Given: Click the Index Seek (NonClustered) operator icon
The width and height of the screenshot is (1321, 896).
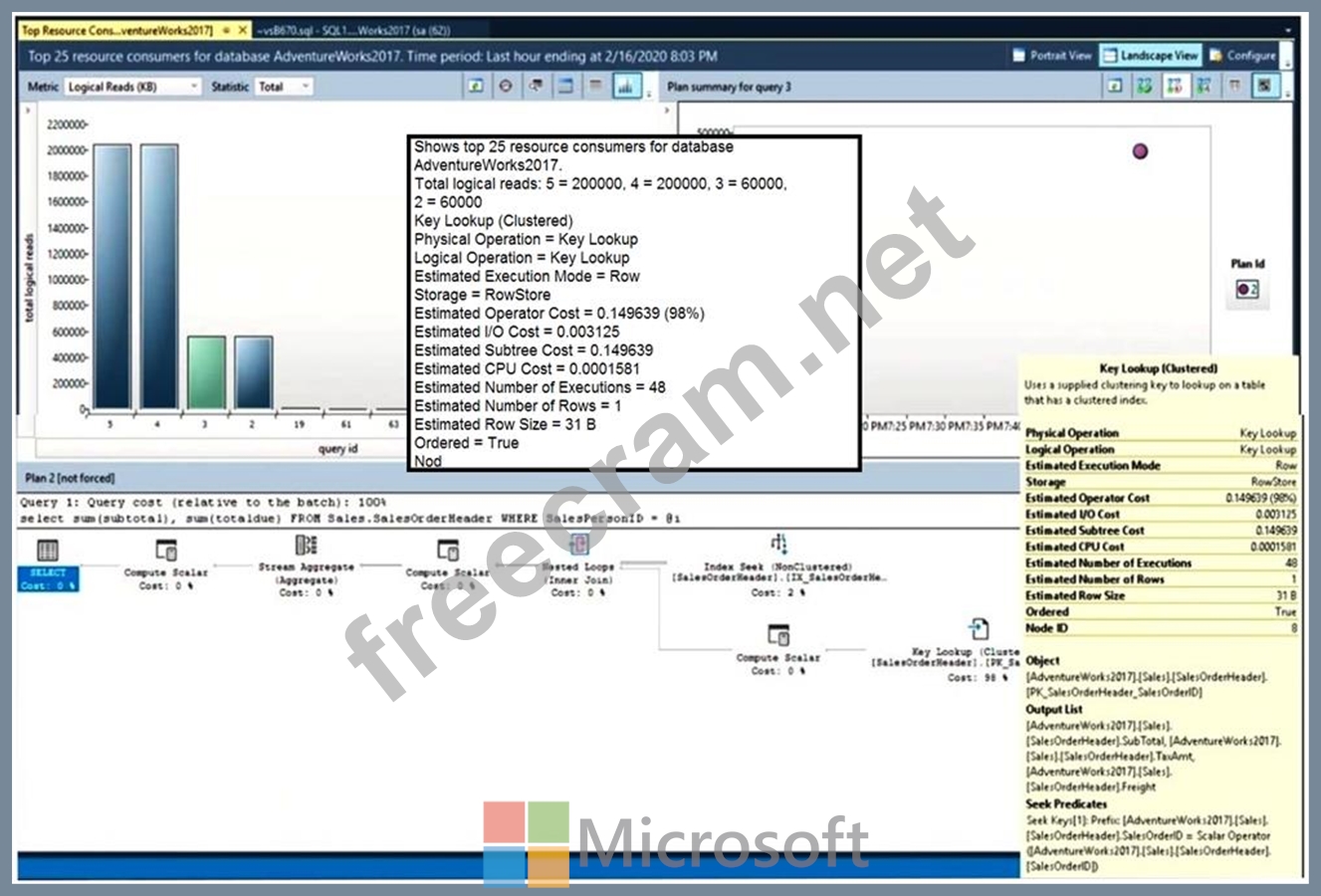Looking at the screenshot, I should pyautogui.click(x=778, y=544).
